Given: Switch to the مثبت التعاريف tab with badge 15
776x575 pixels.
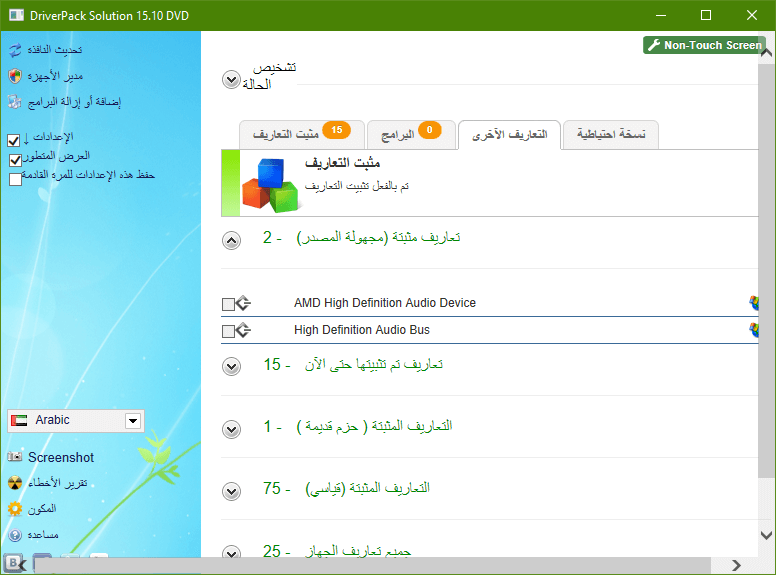Looking at the screenshot, I should [x=302, y=135].
